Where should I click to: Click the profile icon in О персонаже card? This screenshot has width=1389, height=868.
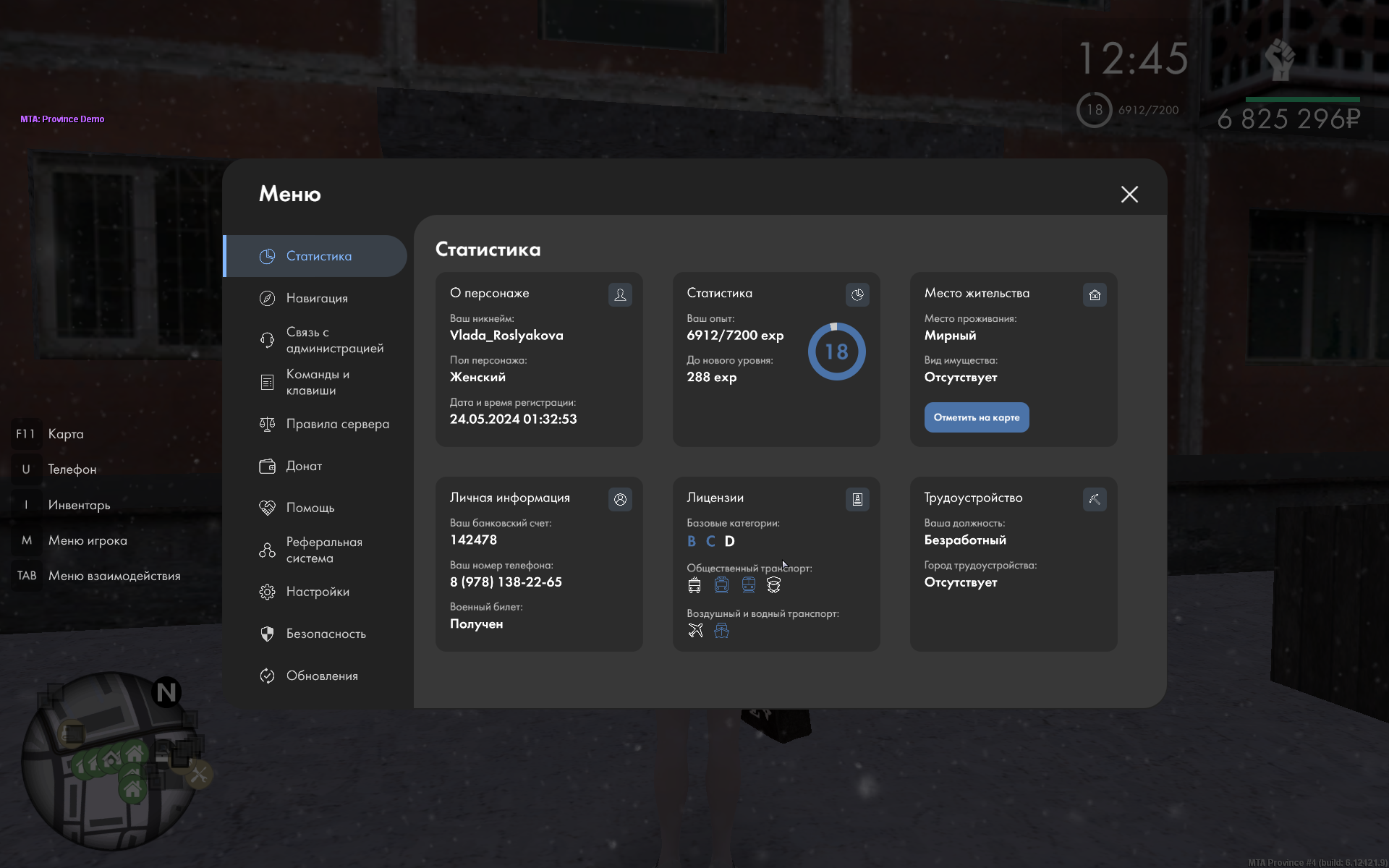click(620, 294)
